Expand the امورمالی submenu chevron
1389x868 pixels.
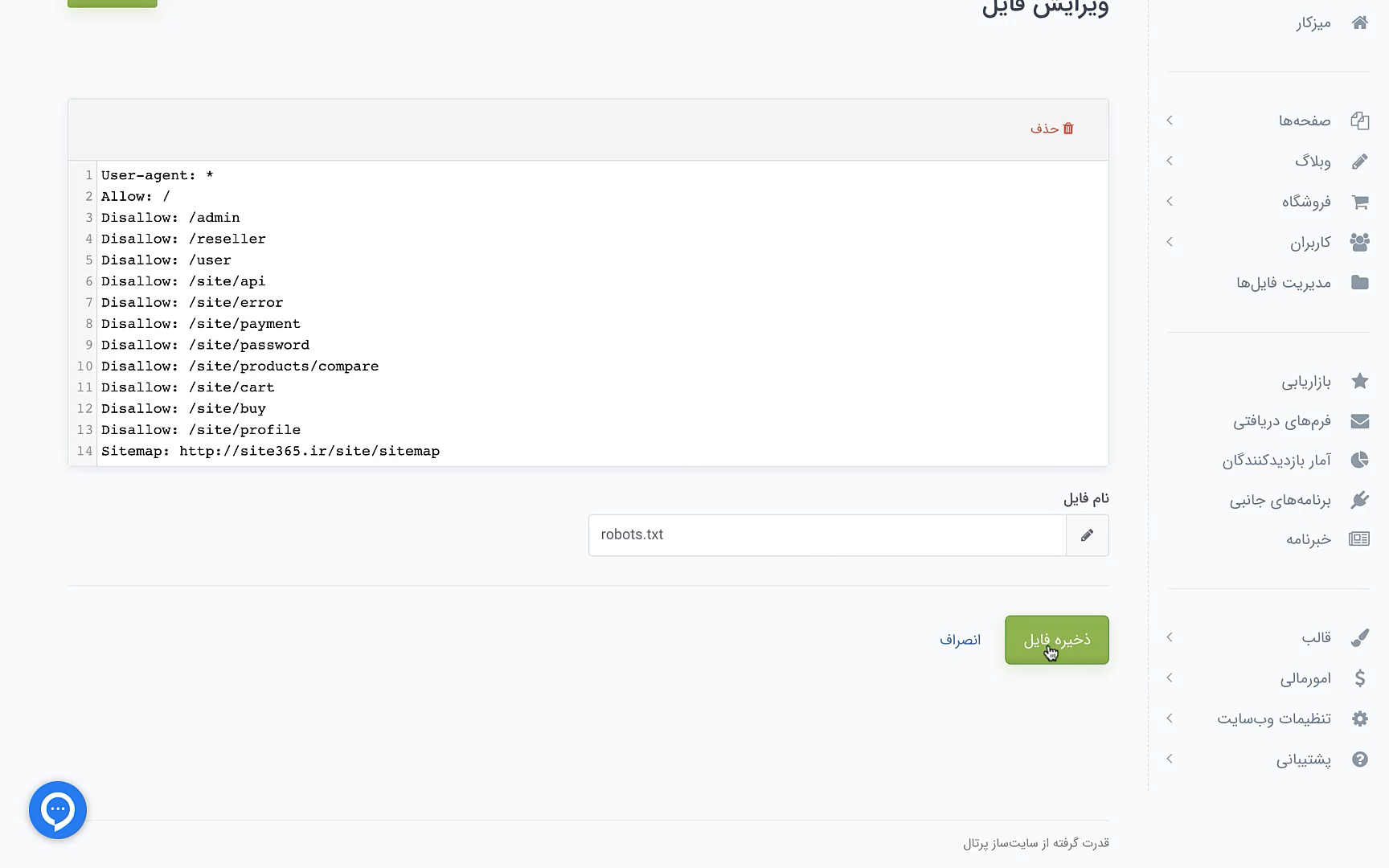pyautogui.click(x=1170, y=678)
